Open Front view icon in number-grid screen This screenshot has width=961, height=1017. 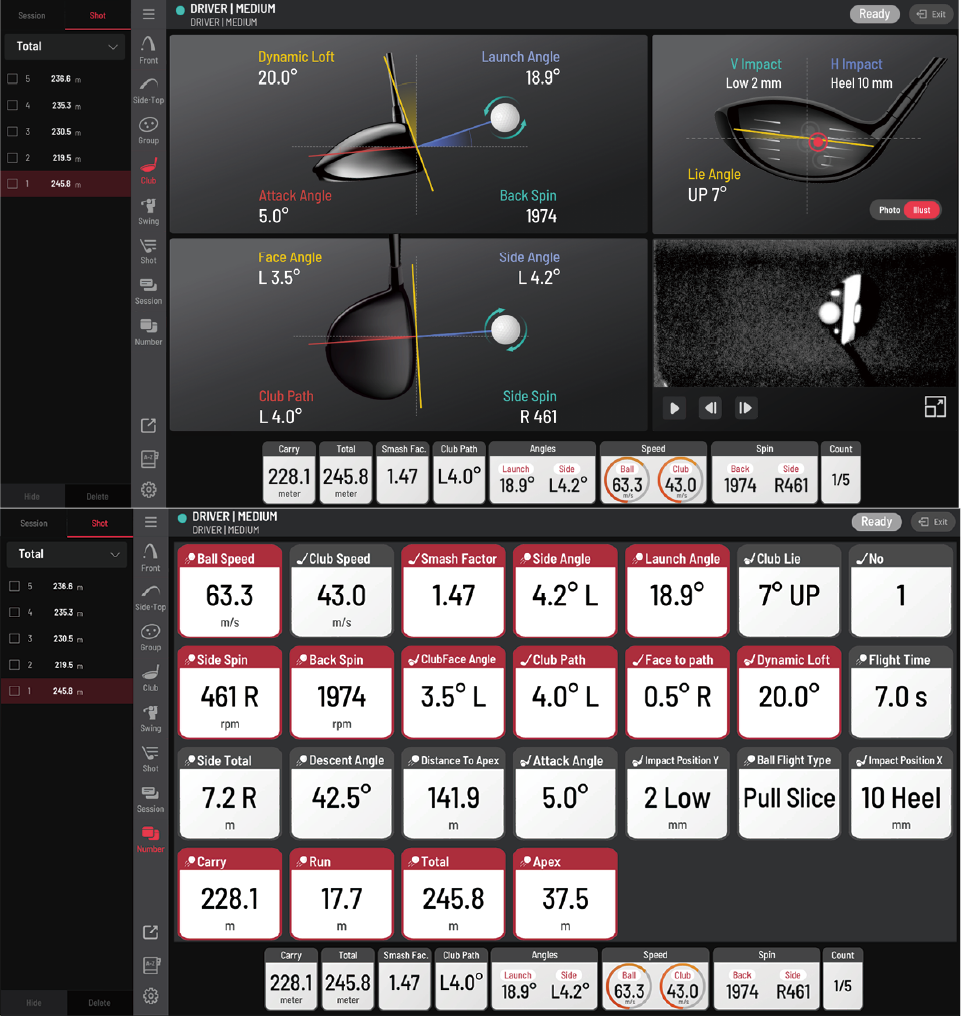pyautogui.click(x=150, y=557)
